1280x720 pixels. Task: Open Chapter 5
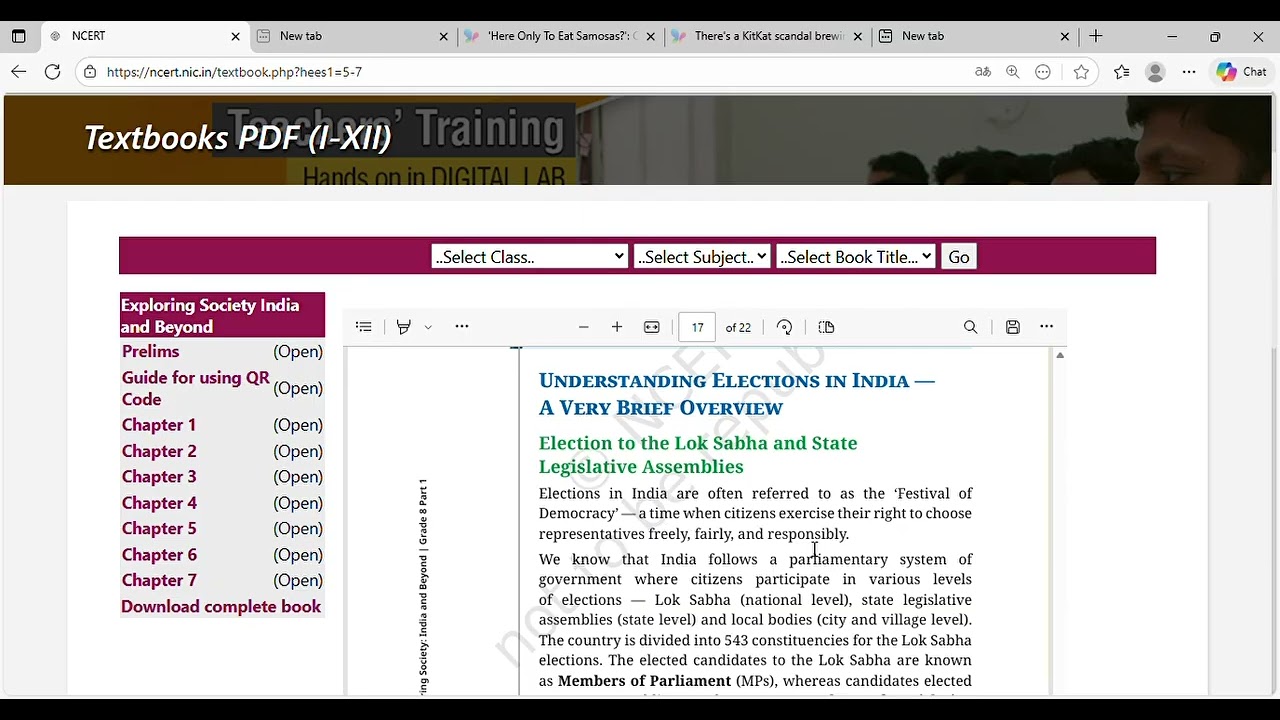pyautogui.click(x=159, y=528)
